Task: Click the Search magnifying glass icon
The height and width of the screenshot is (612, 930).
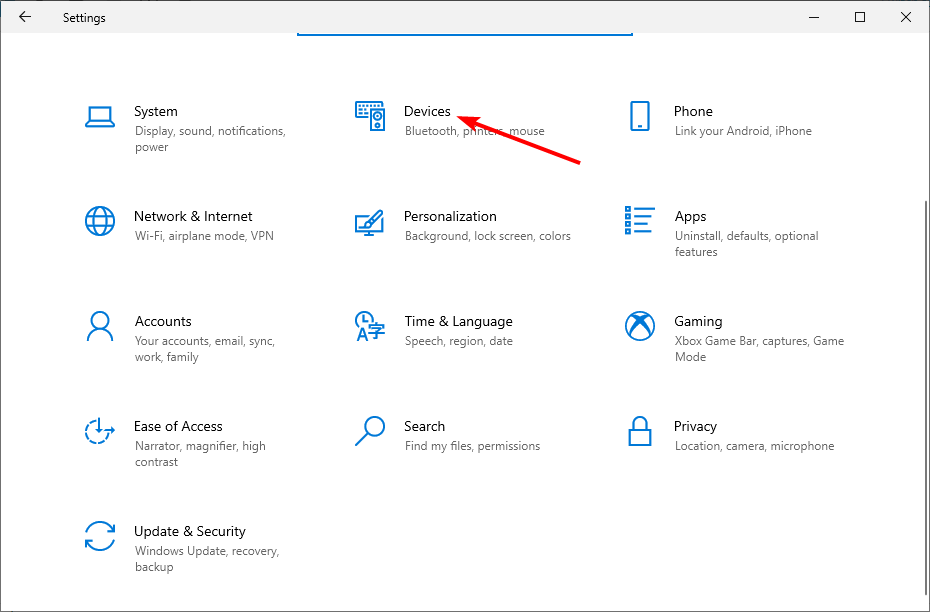Action: [370, 431]
